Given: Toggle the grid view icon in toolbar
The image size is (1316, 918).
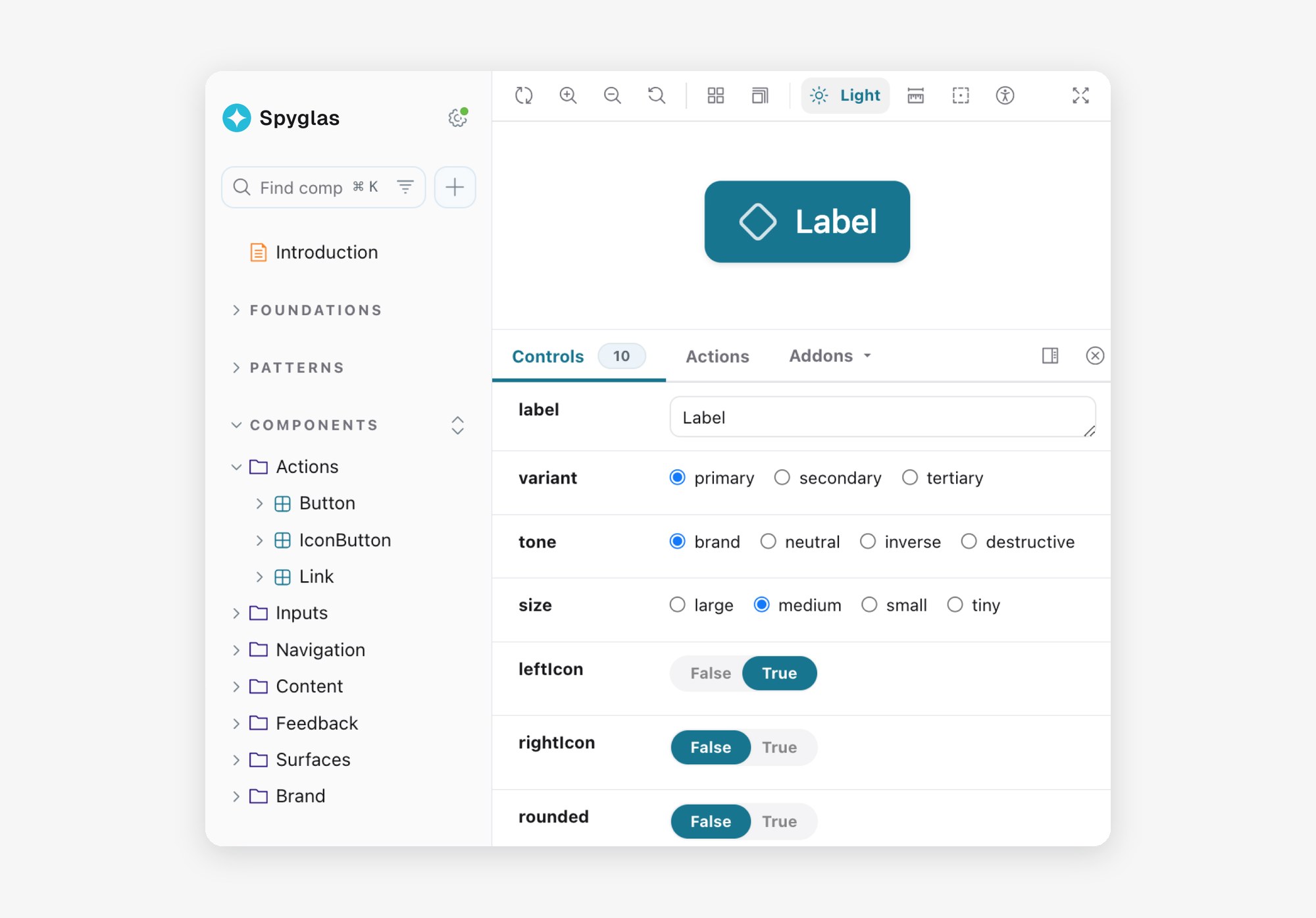Looking at the screenshot, I should coord(716,95).
